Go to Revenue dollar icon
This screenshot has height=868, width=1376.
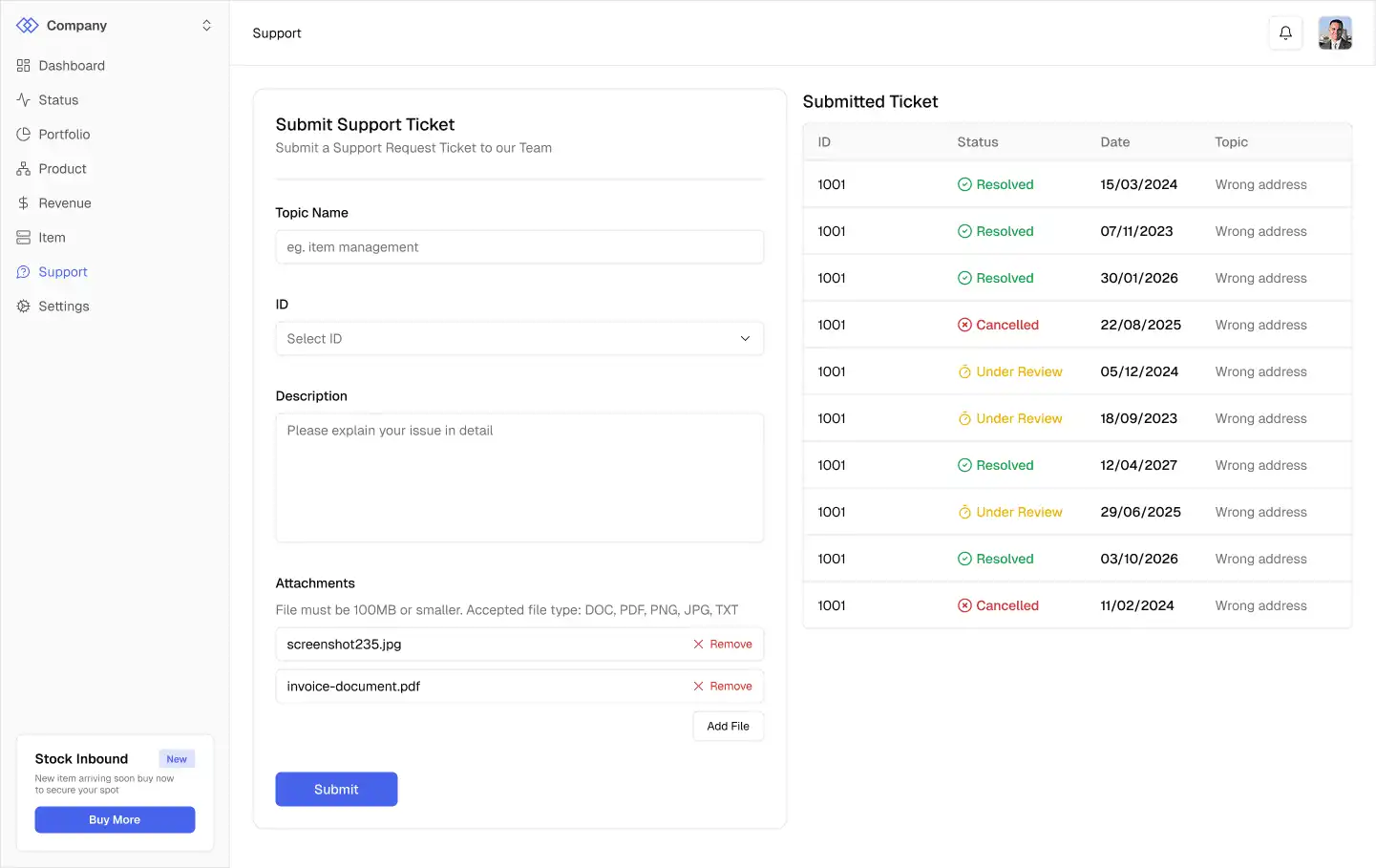pyautogui.click(x=24, y=203)
